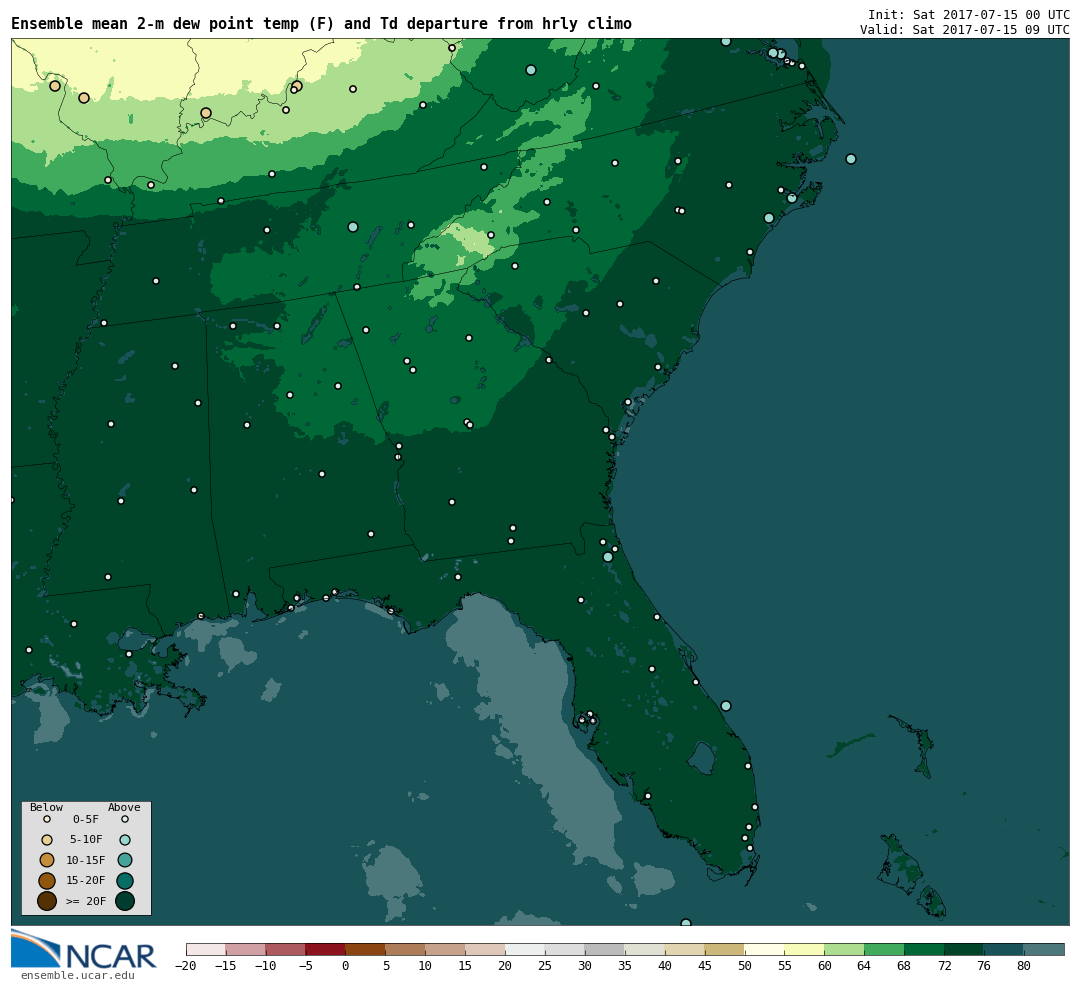Click the map title text
Viewport: 1080px width, 988px height.
(x=321, y=24)
